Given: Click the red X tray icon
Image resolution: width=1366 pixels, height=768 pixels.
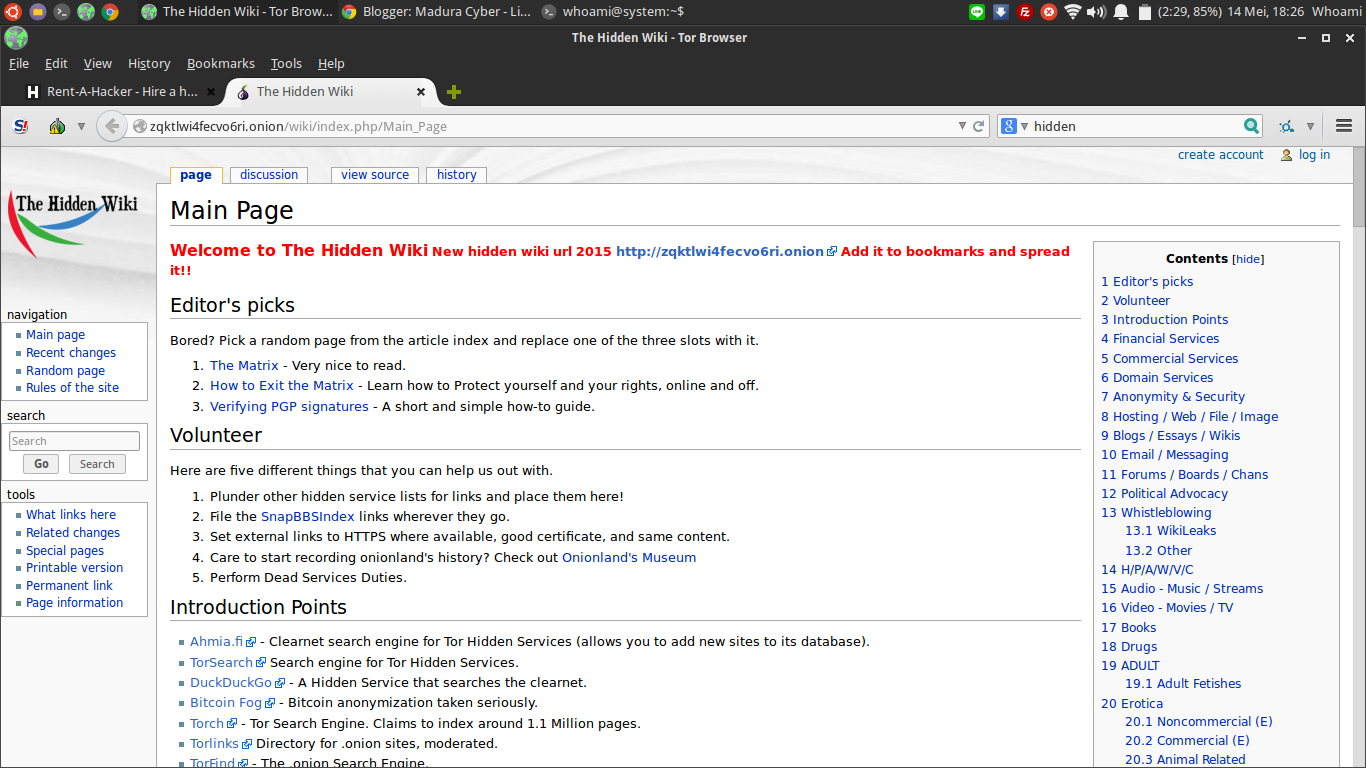Looking at the screenshot, I should coord(1049,12).
